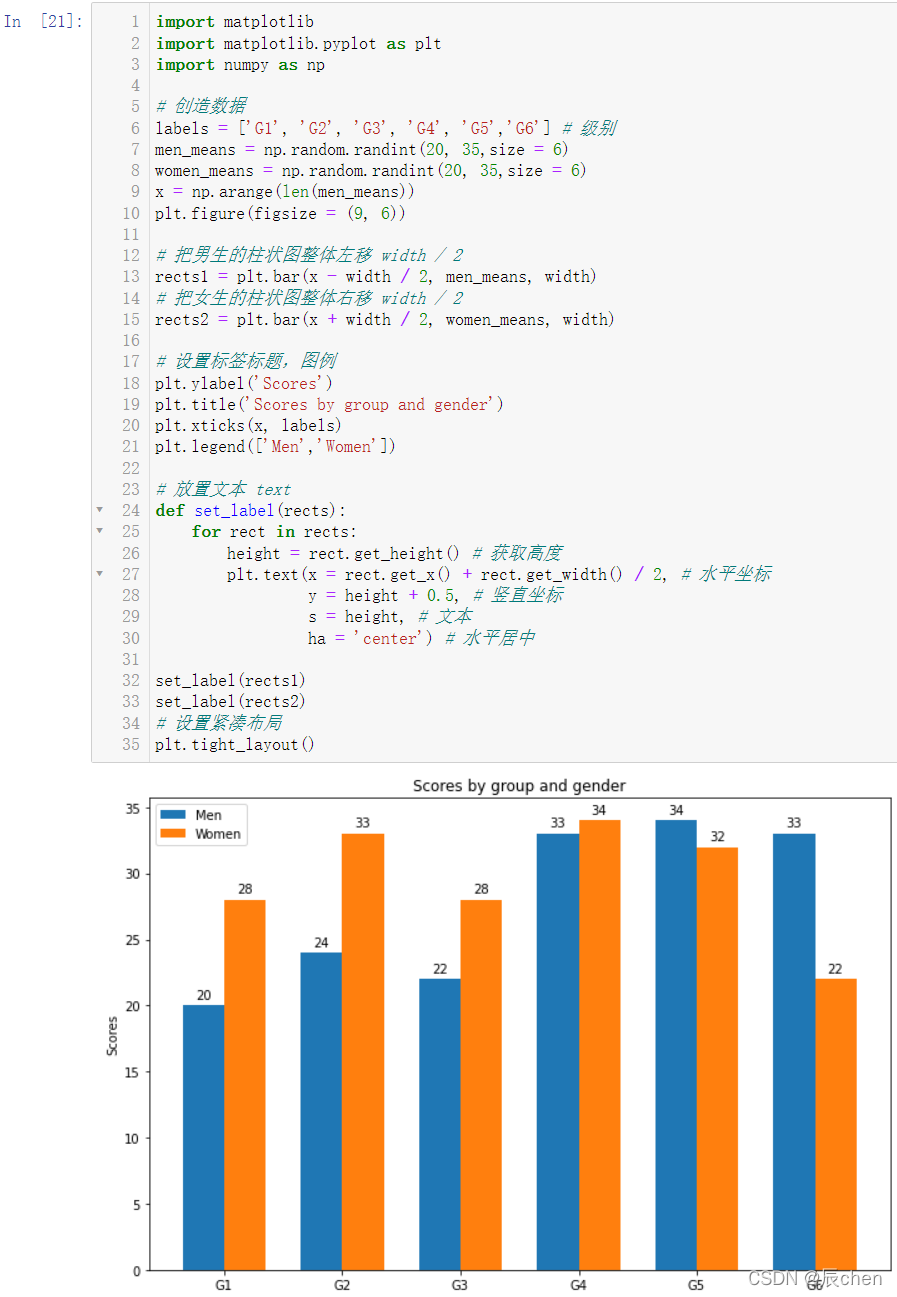Image resolution: width=897 pixels, height=1297 pixels.
Task: Click the 'Women' legend label
Action: (x=217, y=834)
